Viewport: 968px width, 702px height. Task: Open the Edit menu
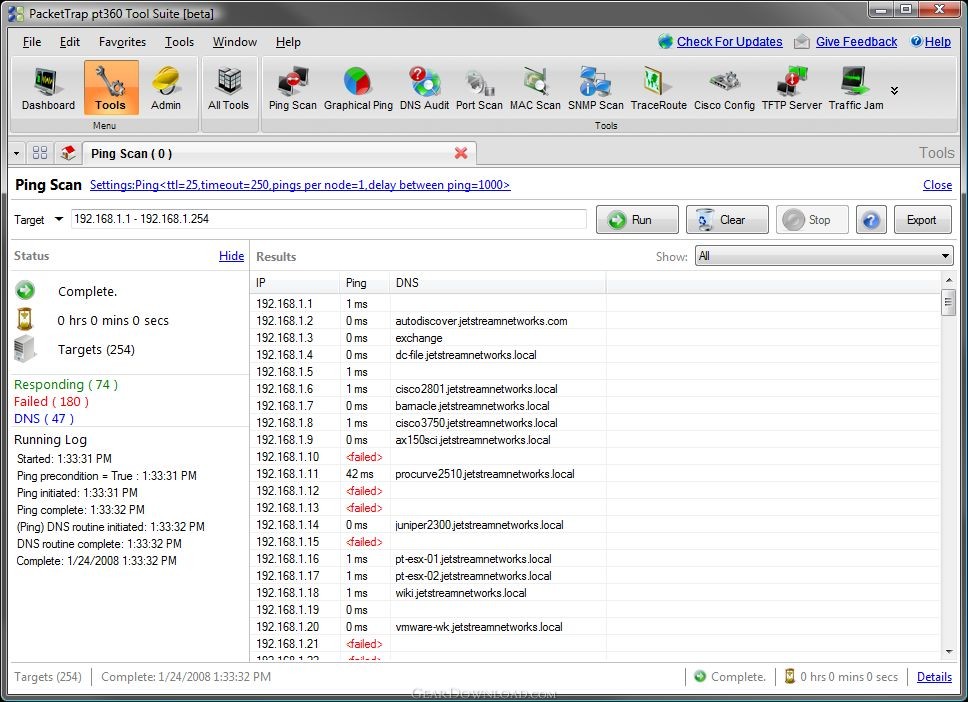pos(70,42)
